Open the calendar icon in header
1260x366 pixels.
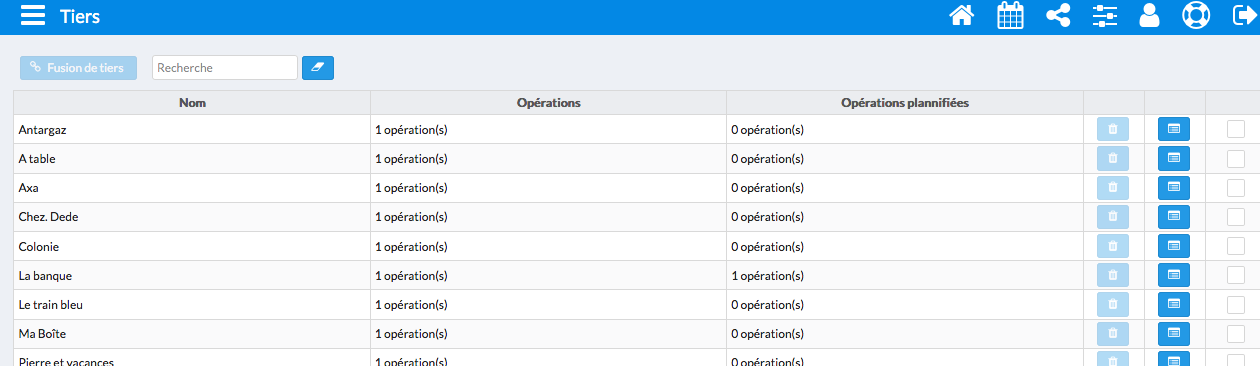point(1011,16)
